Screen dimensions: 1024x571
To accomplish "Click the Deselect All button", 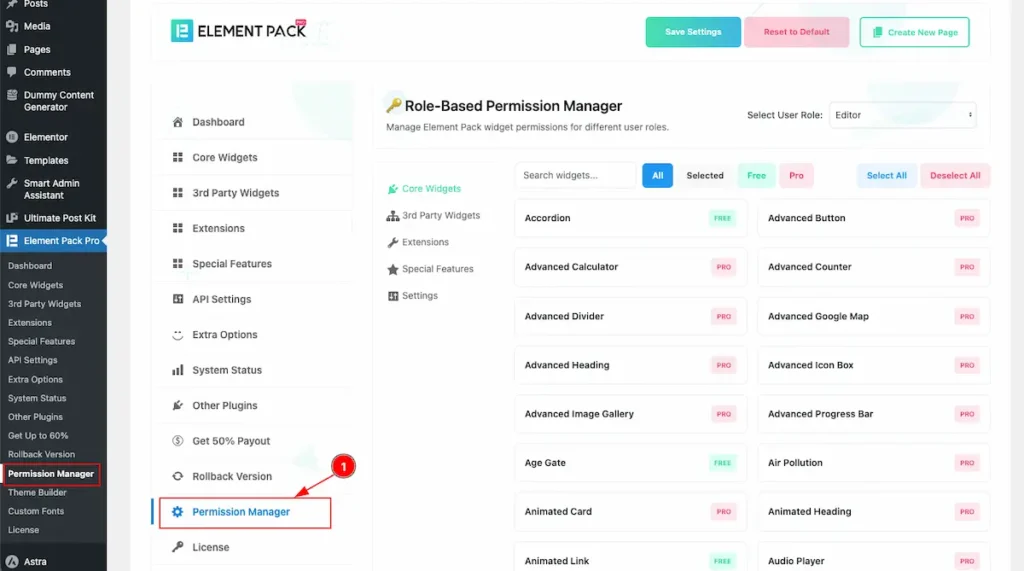I will point(955,176).
